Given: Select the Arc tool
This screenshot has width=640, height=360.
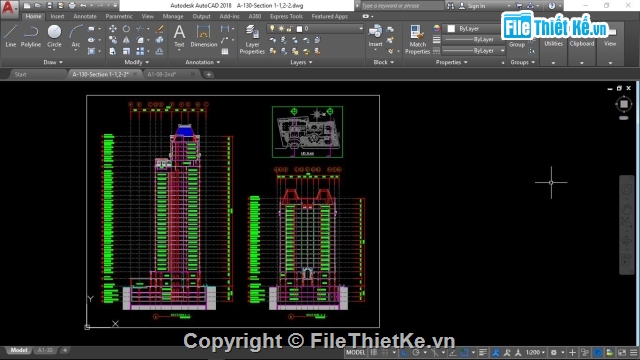Looking at the screenshot, I should [x=76, y=36].
